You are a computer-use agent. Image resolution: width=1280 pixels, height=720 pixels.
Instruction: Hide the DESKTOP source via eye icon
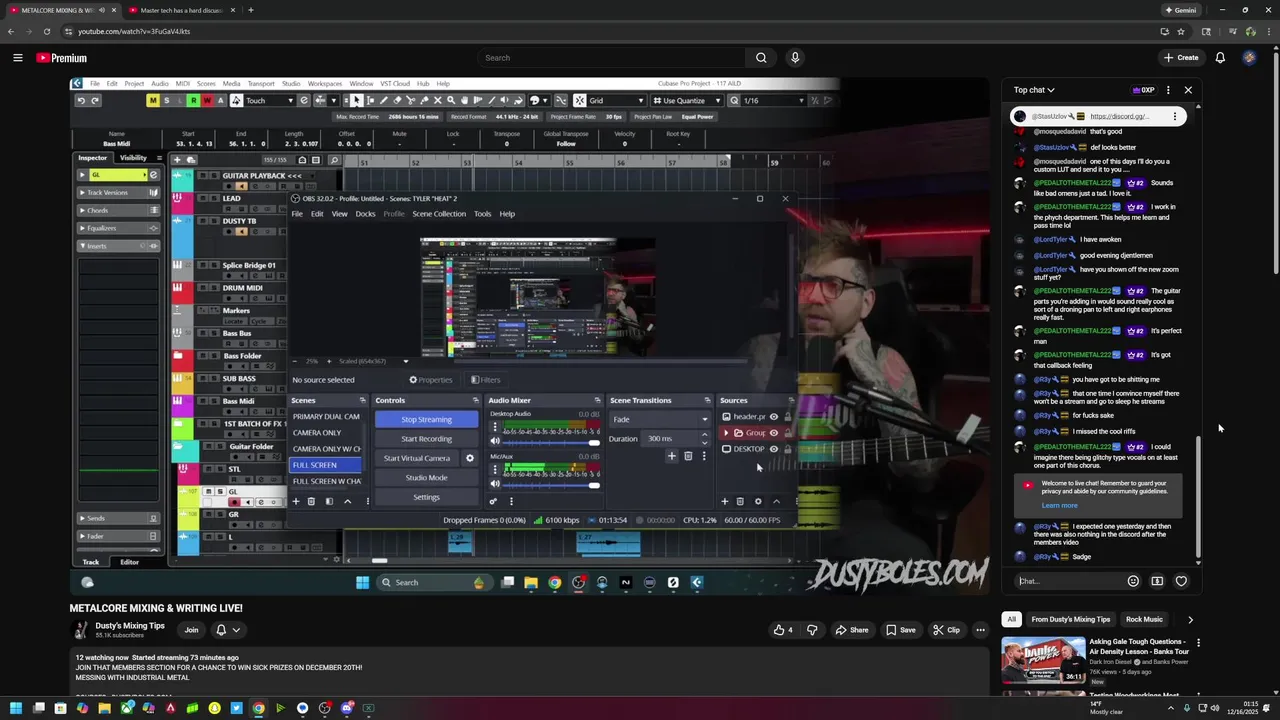pyautogui.click(x=773, y=449)
